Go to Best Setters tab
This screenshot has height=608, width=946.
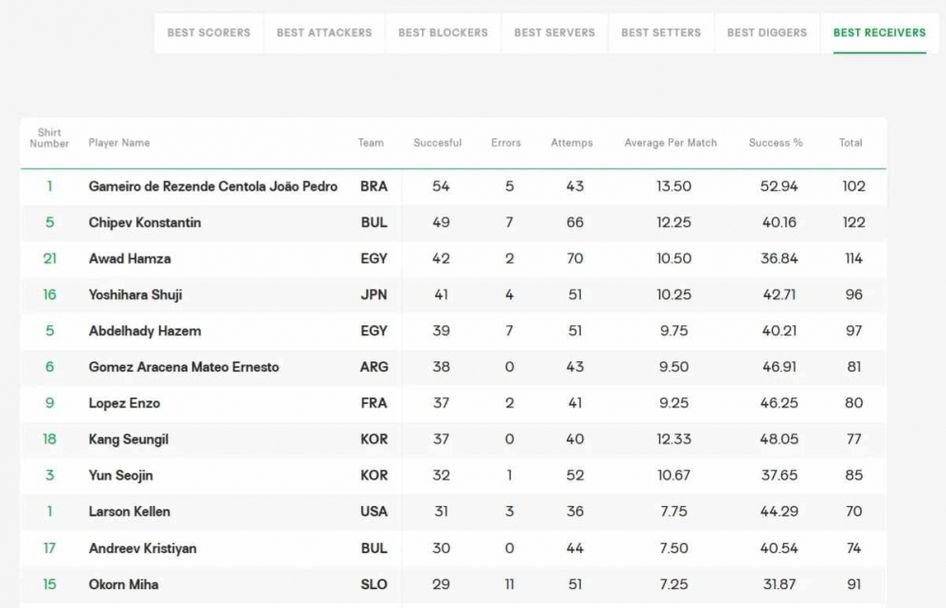tap(661, 33)
